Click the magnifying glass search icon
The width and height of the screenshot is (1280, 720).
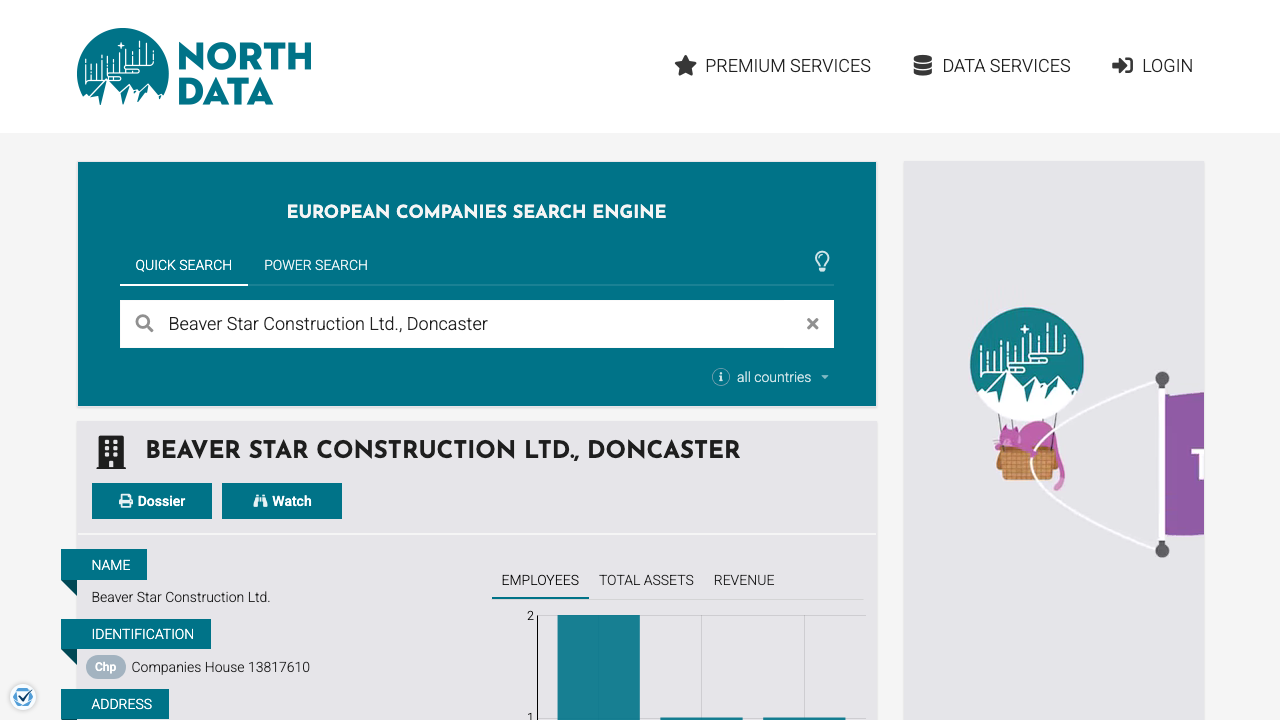pos(144,323)
